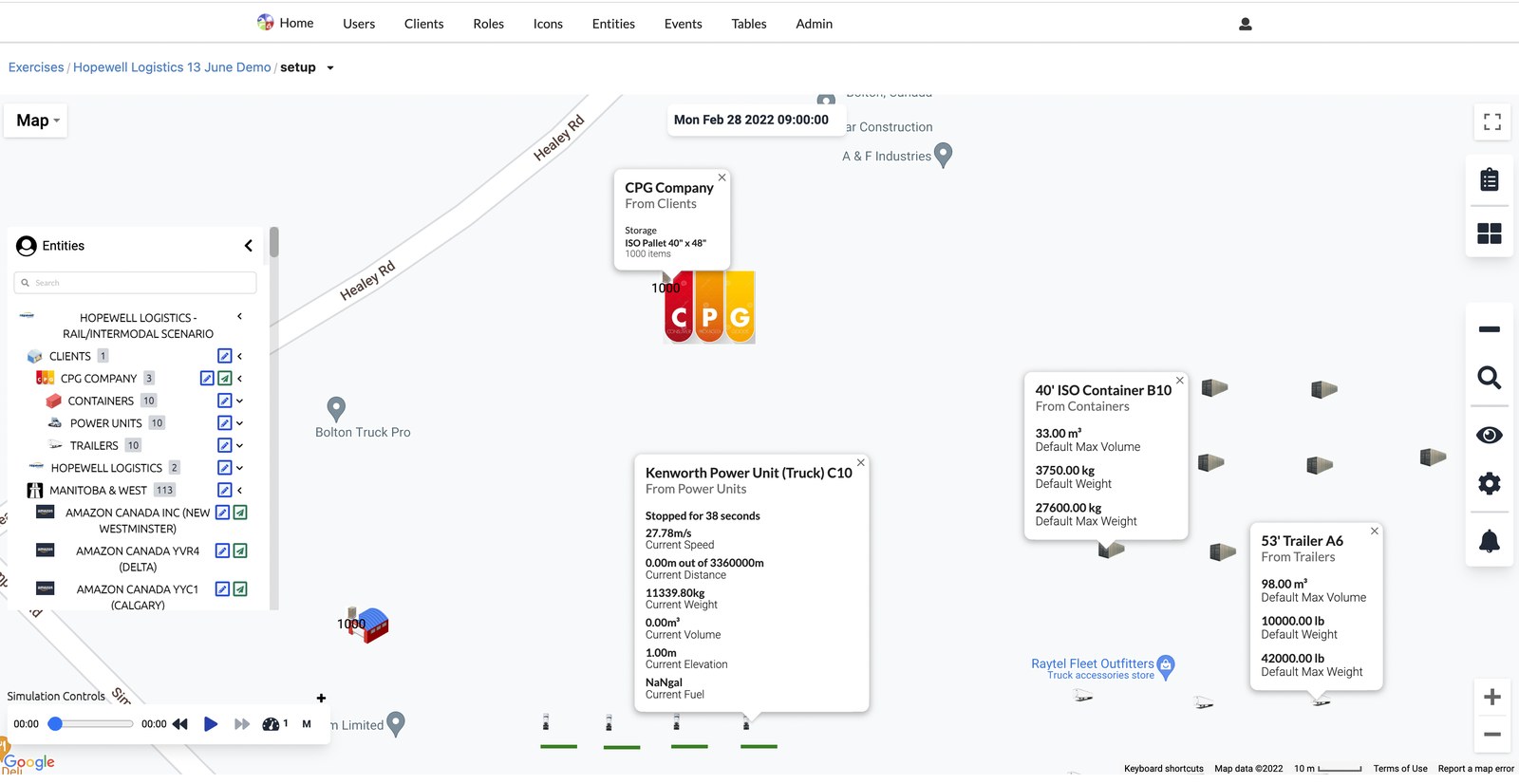Follow the Exercises breadcrumb link
1519x784 pixels.
36,67
